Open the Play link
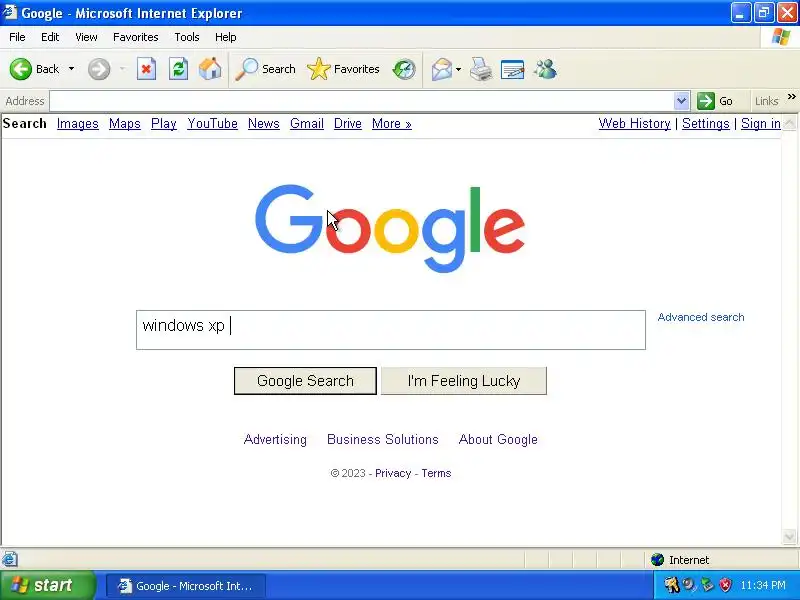 pos(164,124)
